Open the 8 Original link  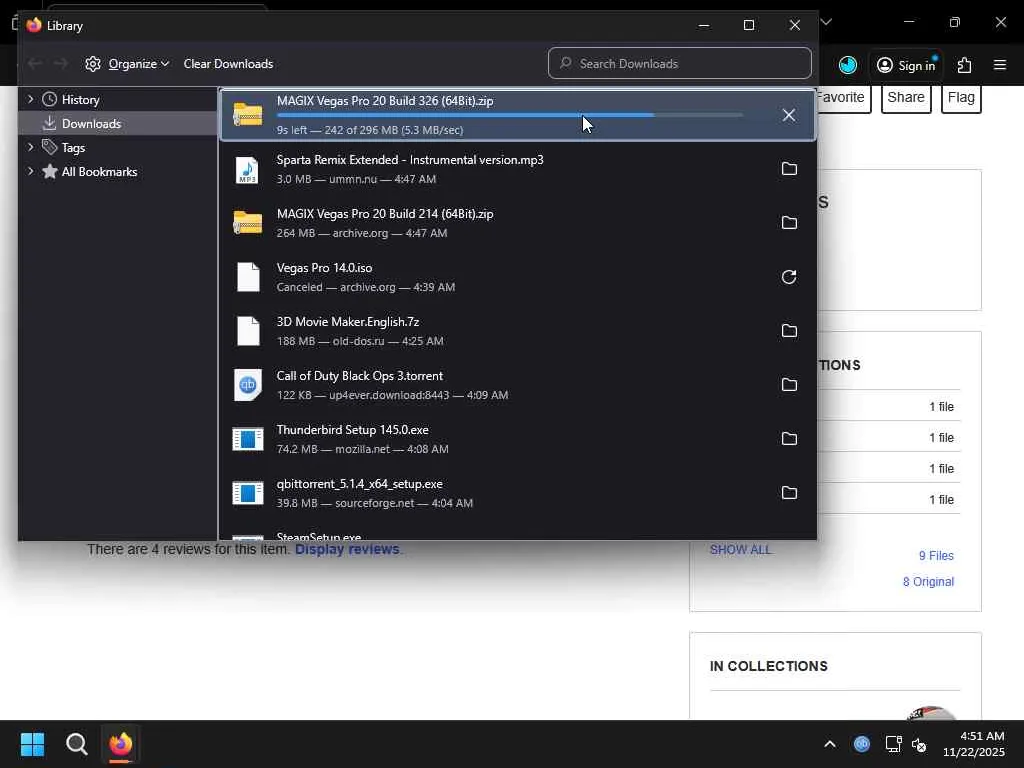(x=929, y=582)
